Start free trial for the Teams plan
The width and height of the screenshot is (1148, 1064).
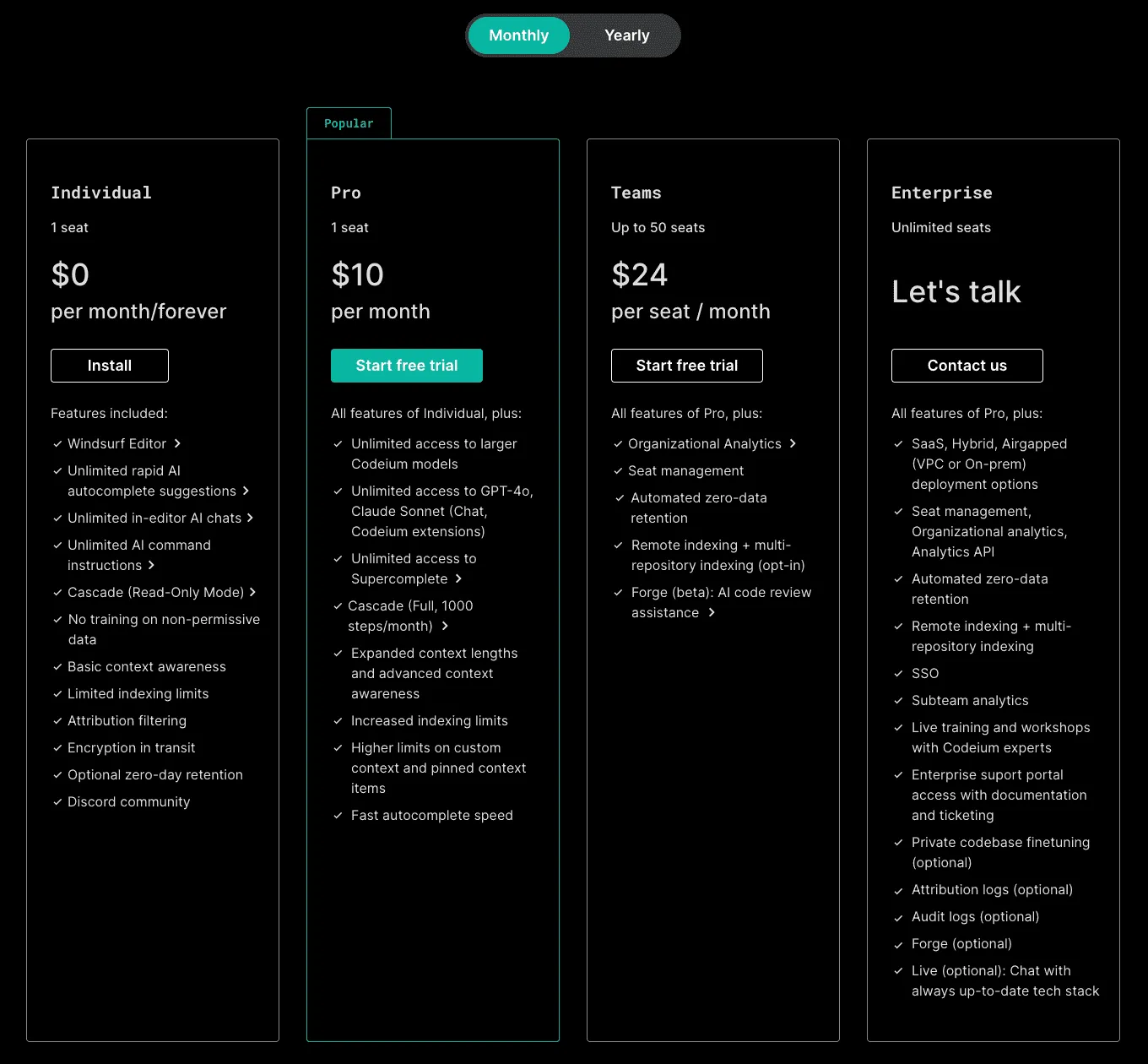(686, 366)
